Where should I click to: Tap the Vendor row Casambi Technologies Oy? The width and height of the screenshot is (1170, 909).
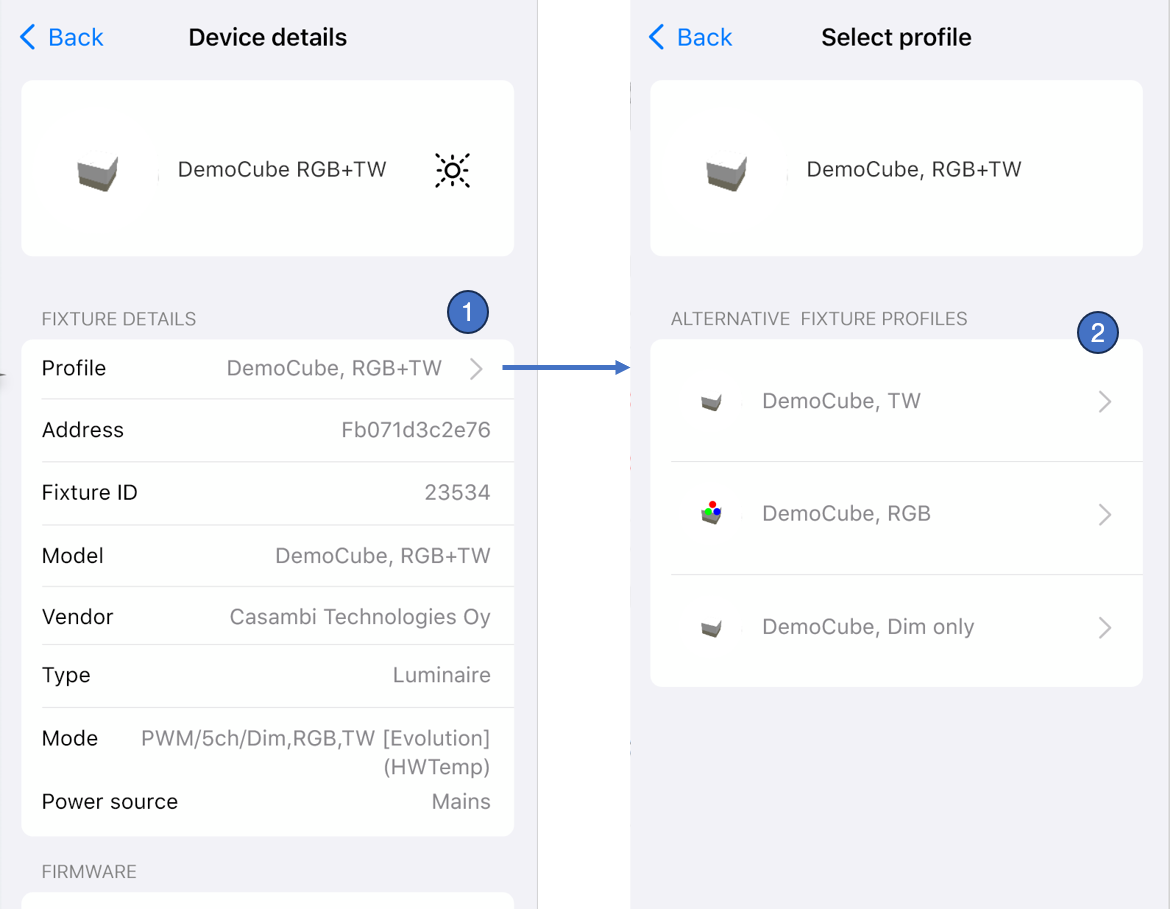pyautogui.click(x=360, y=617)
